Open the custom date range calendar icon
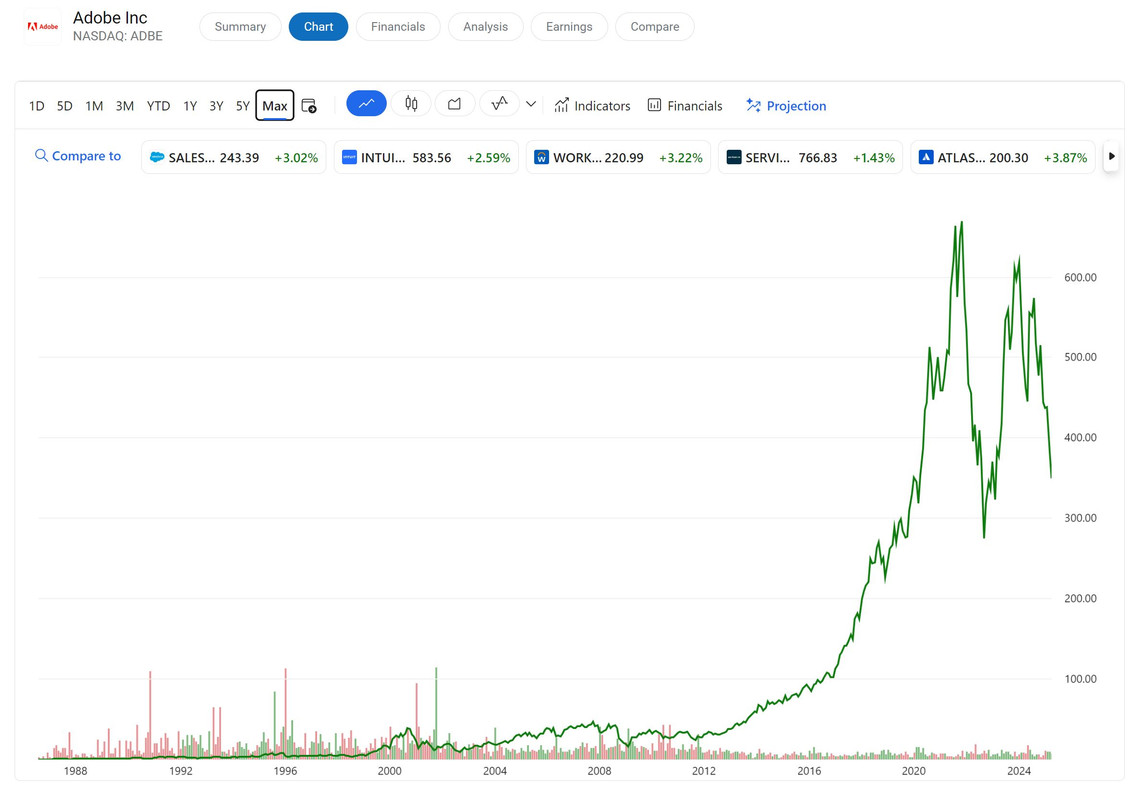 309,106
